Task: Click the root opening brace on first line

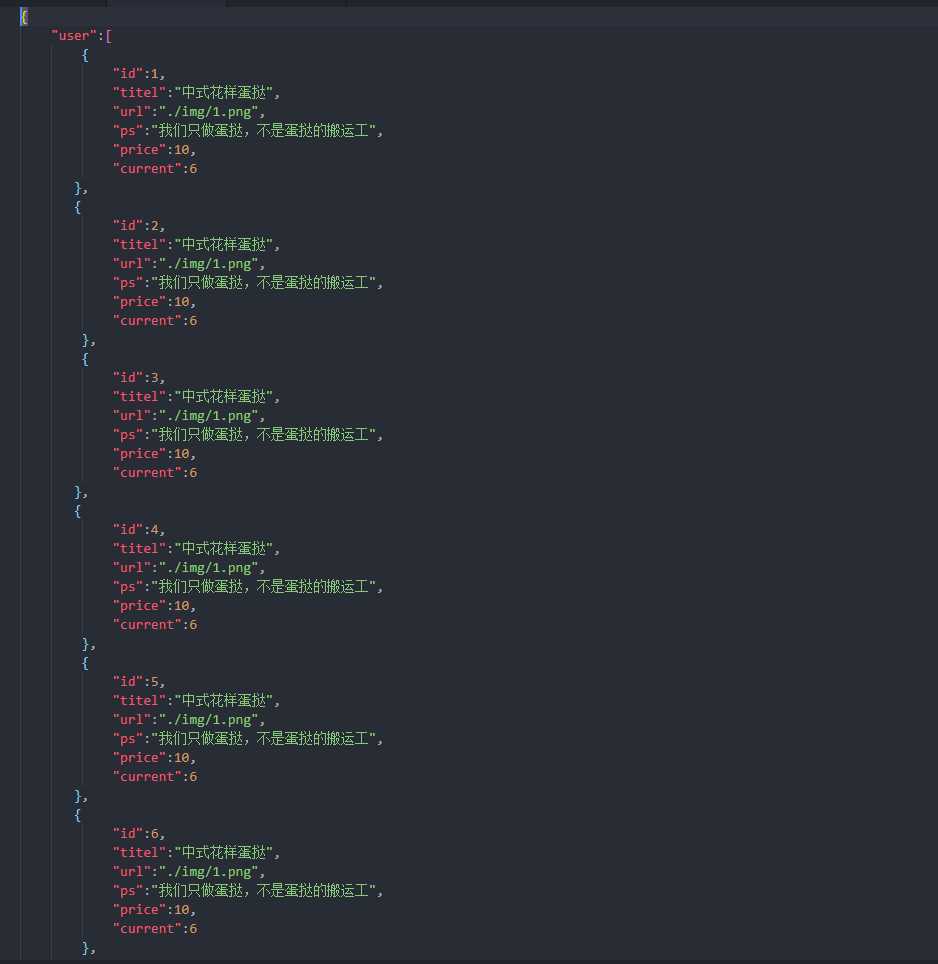Action: (24, 17)
